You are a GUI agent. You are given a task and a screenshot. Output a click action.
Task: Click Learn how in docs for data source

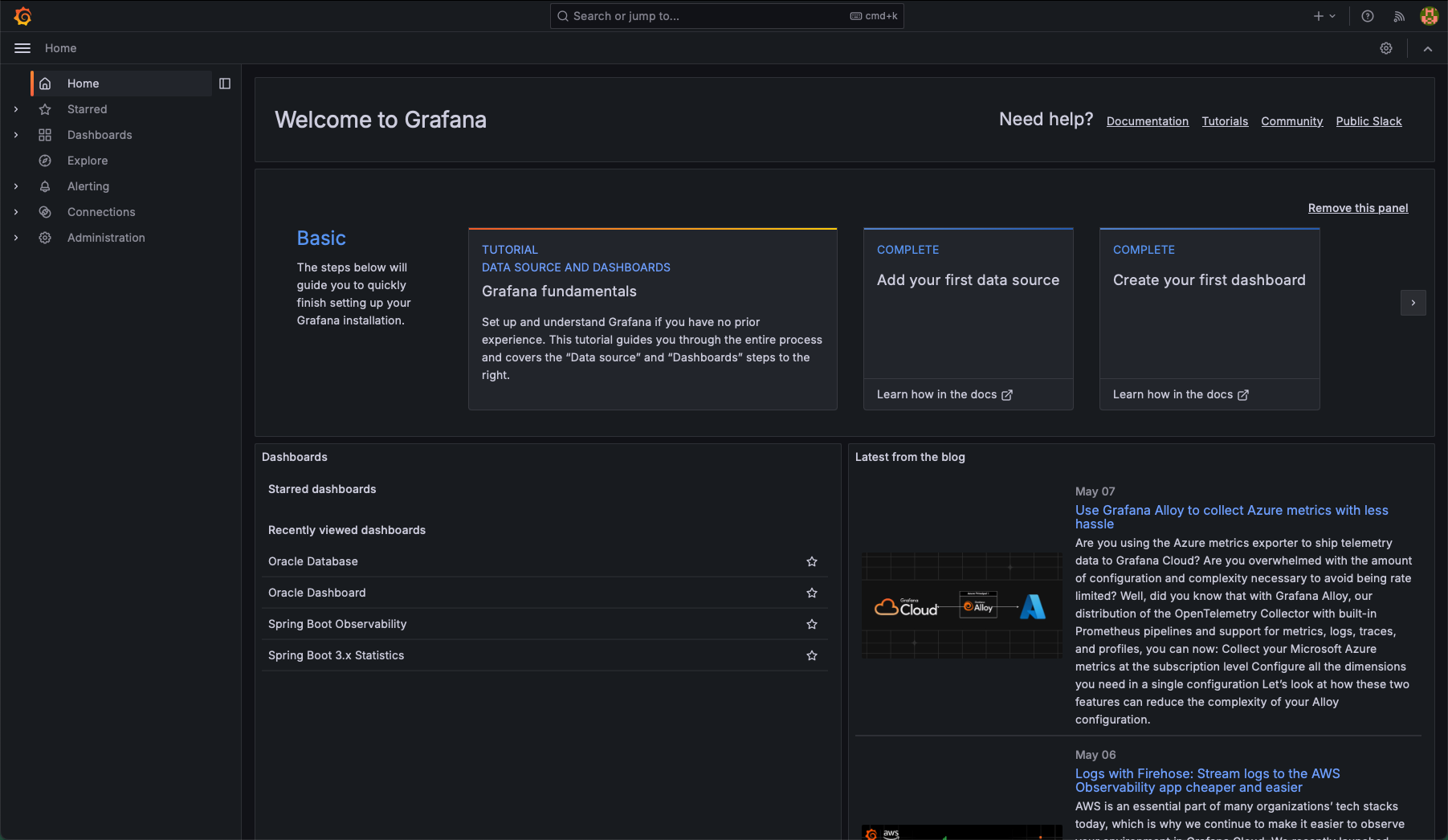point(944,394)
